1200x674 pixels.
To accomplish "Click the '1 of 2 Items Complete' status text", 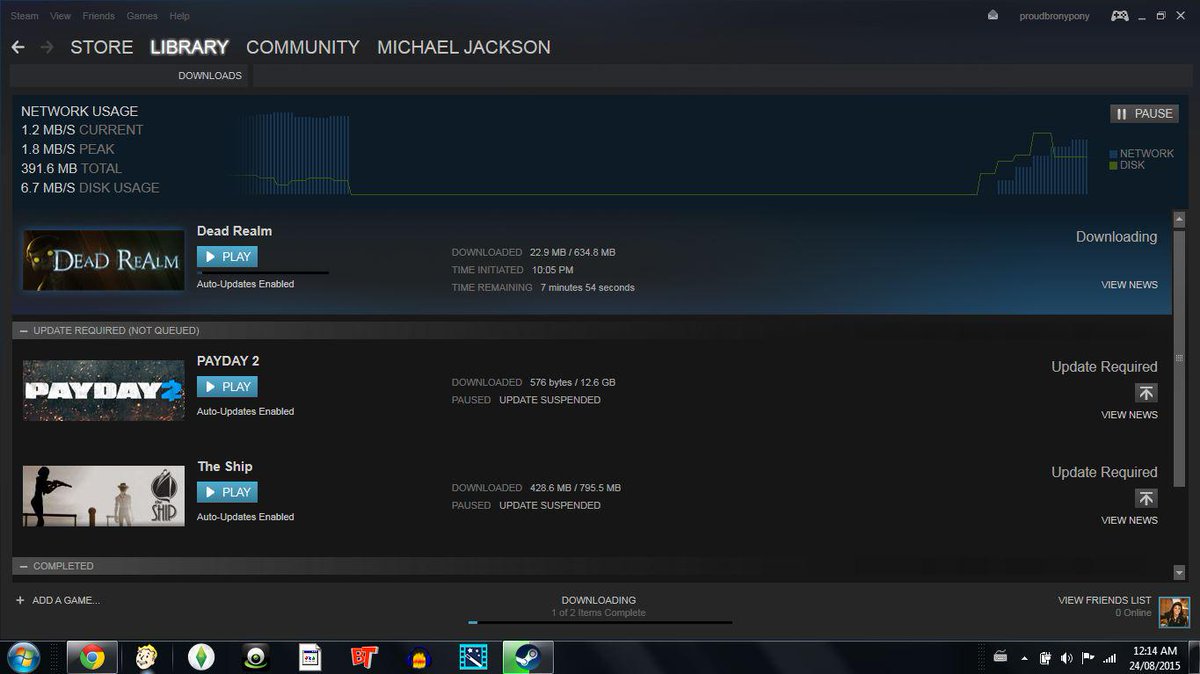I will (x=598, y=613).
